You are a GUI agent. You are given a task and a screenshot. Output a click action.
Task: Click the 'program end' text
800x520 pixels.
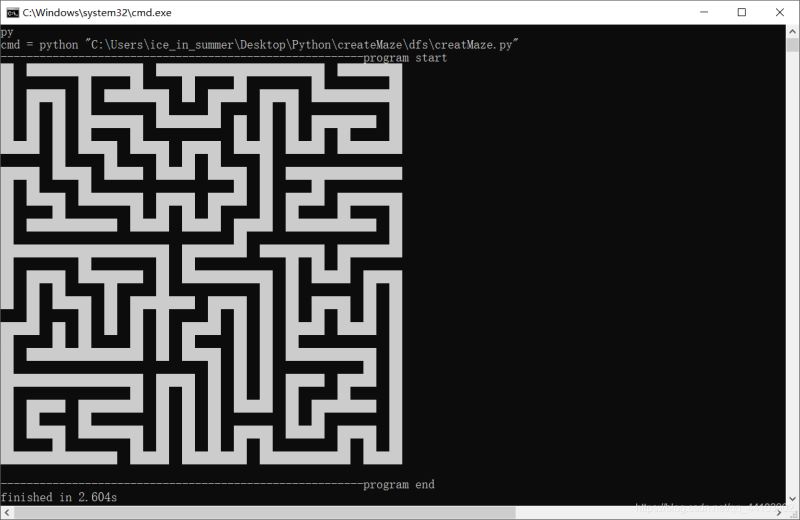click(399, 484)
